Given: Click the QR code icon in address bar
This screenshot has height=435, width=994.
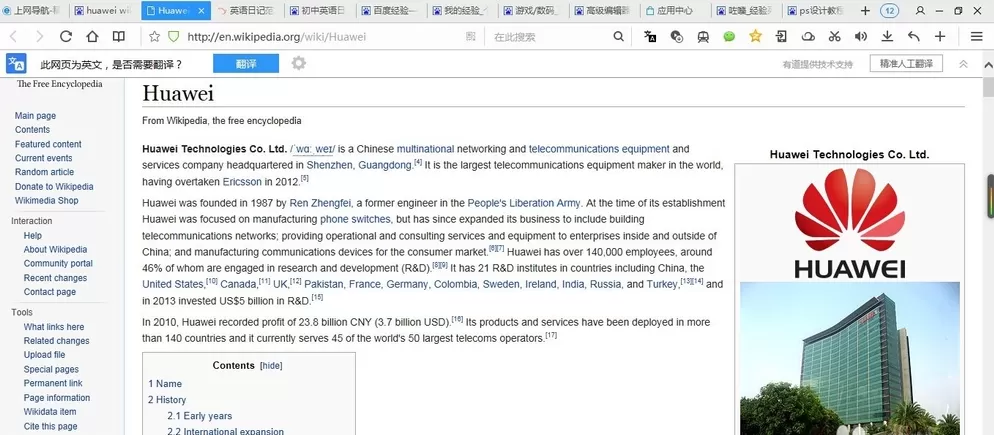Looking at the screenshot, I should (470, 37).
